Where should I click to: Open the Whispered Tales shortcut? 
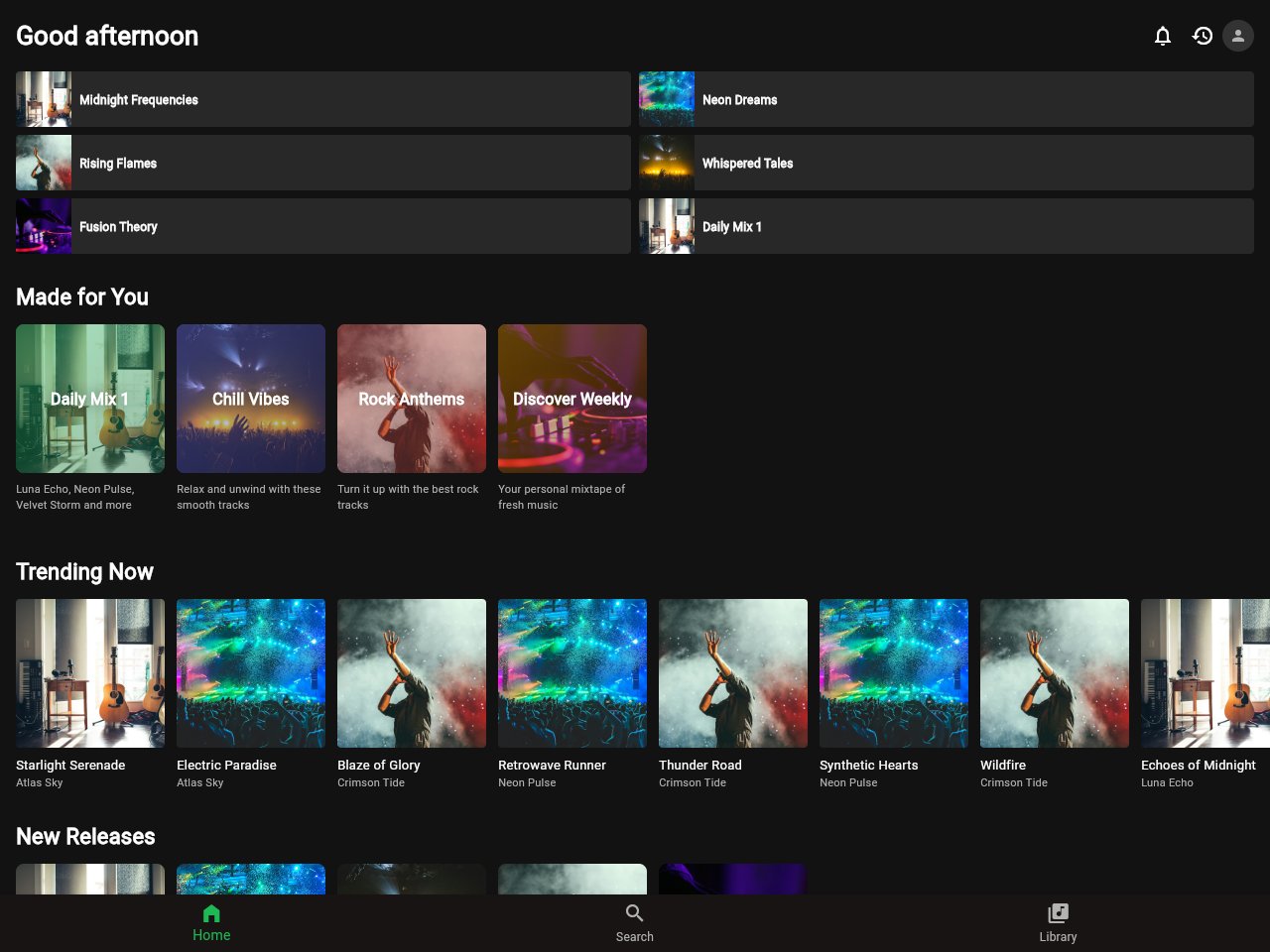[x=947, y=163]
